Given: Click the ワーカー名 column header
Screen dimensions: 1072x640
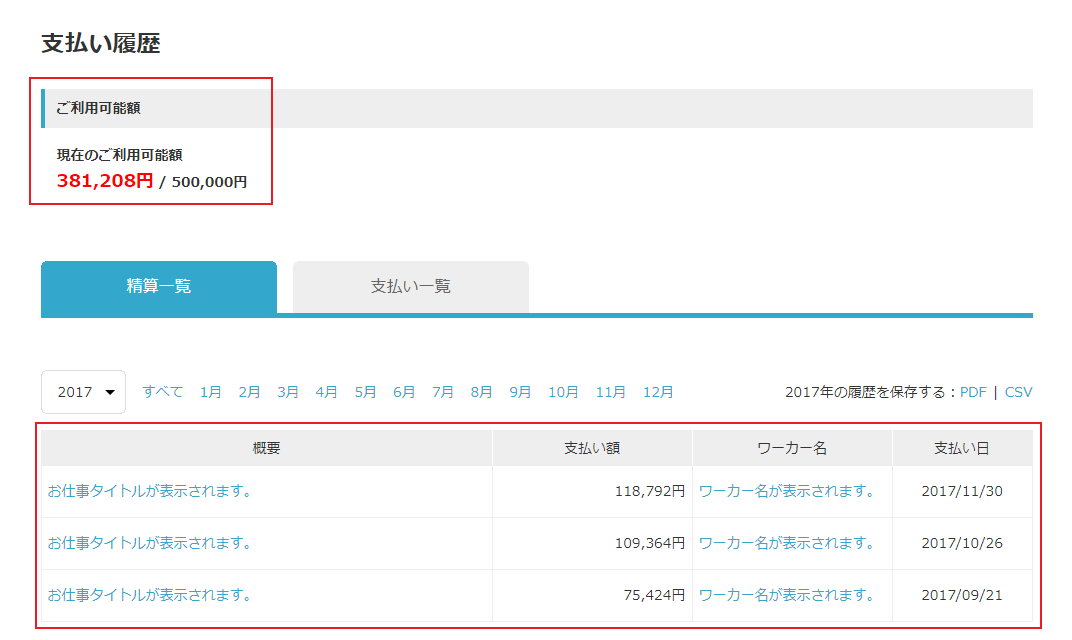Looking at the screenshot, I should coord(792,448).
